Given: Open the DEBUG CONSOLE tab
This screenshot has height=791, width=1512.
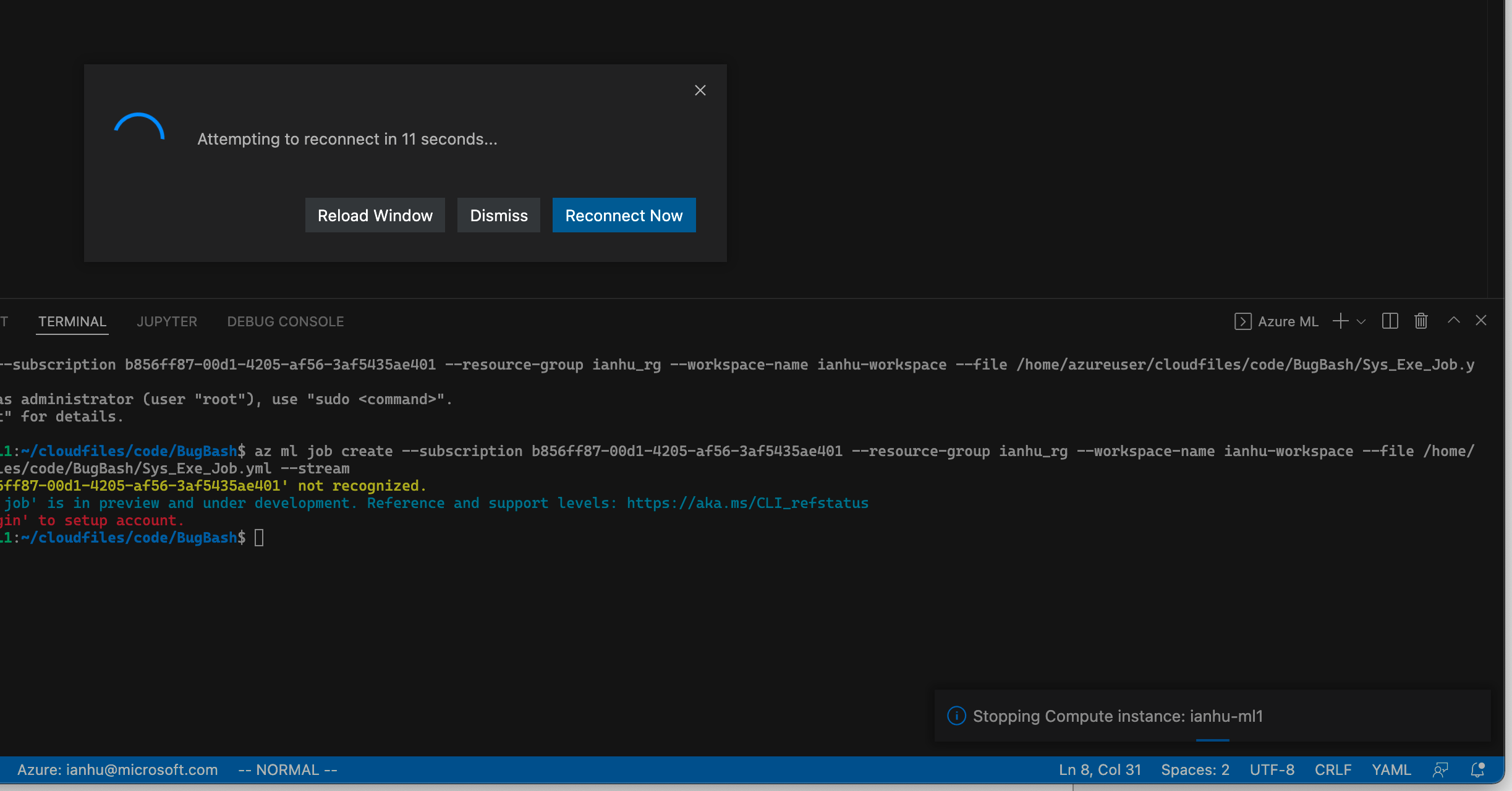Looking at the screenshot, I should tap(285, 321).
